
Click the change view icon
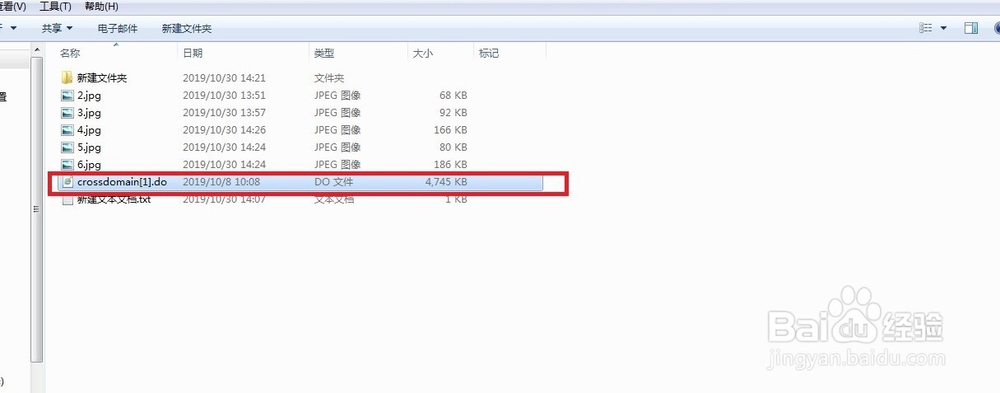tap(926, 28)
